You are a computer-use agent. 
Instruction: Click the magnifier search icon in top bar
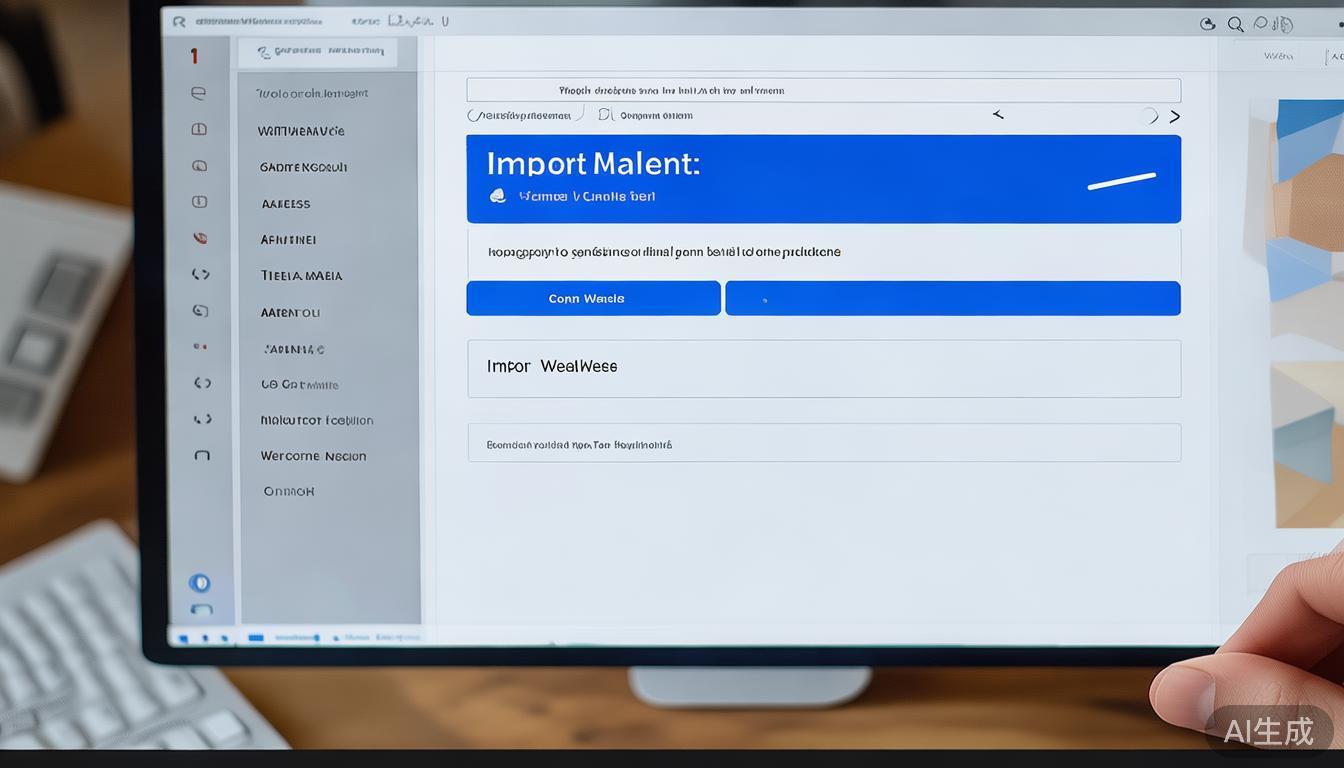1235,24
